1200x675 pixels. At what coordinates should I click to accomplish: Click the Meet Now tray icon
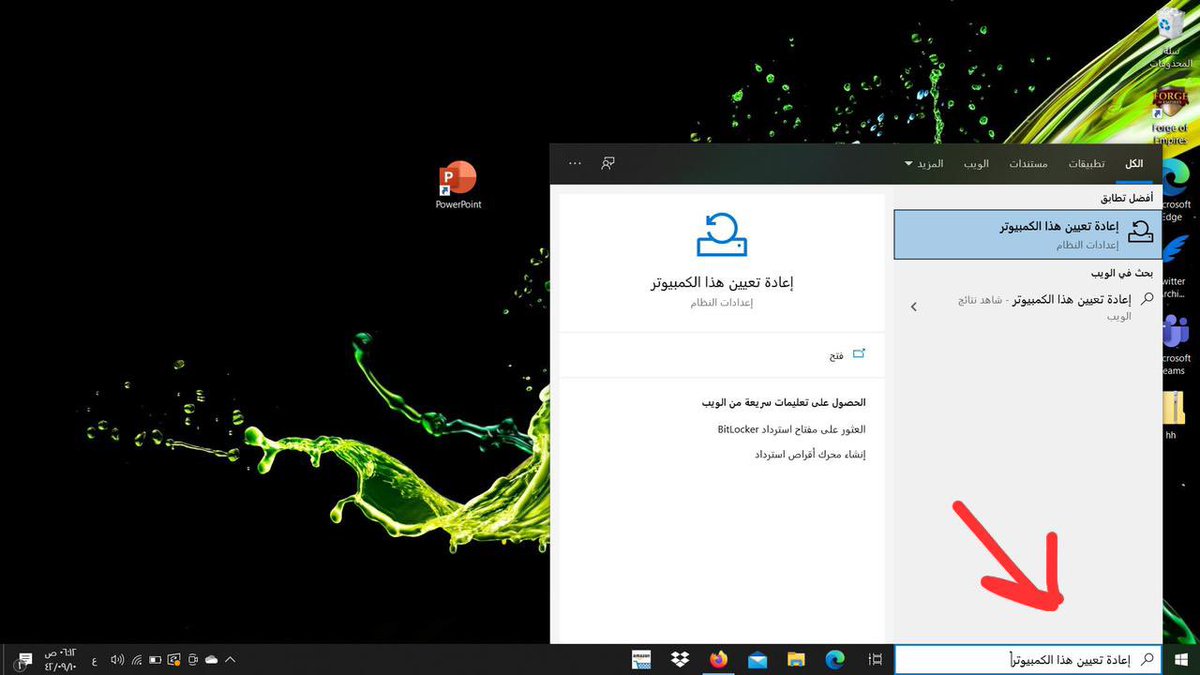[x=192, y=660]
